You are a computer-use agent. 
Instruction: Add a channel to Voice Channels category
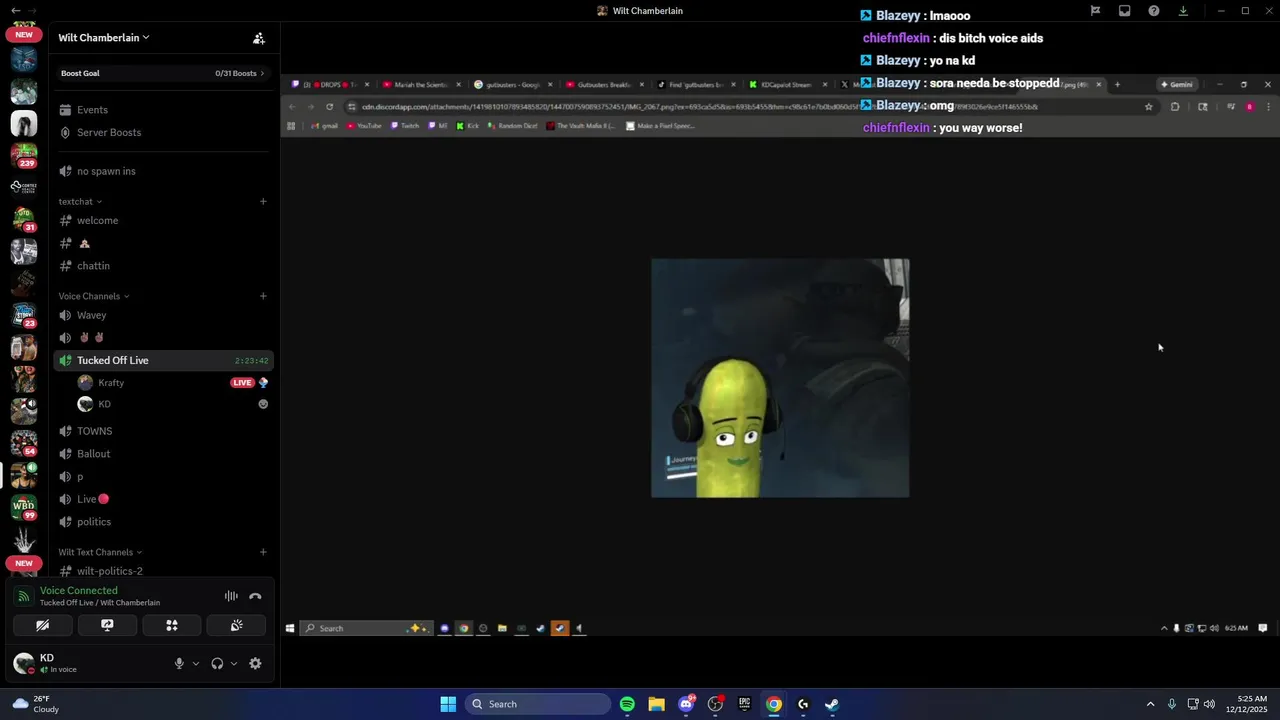(x=263, y=296)
